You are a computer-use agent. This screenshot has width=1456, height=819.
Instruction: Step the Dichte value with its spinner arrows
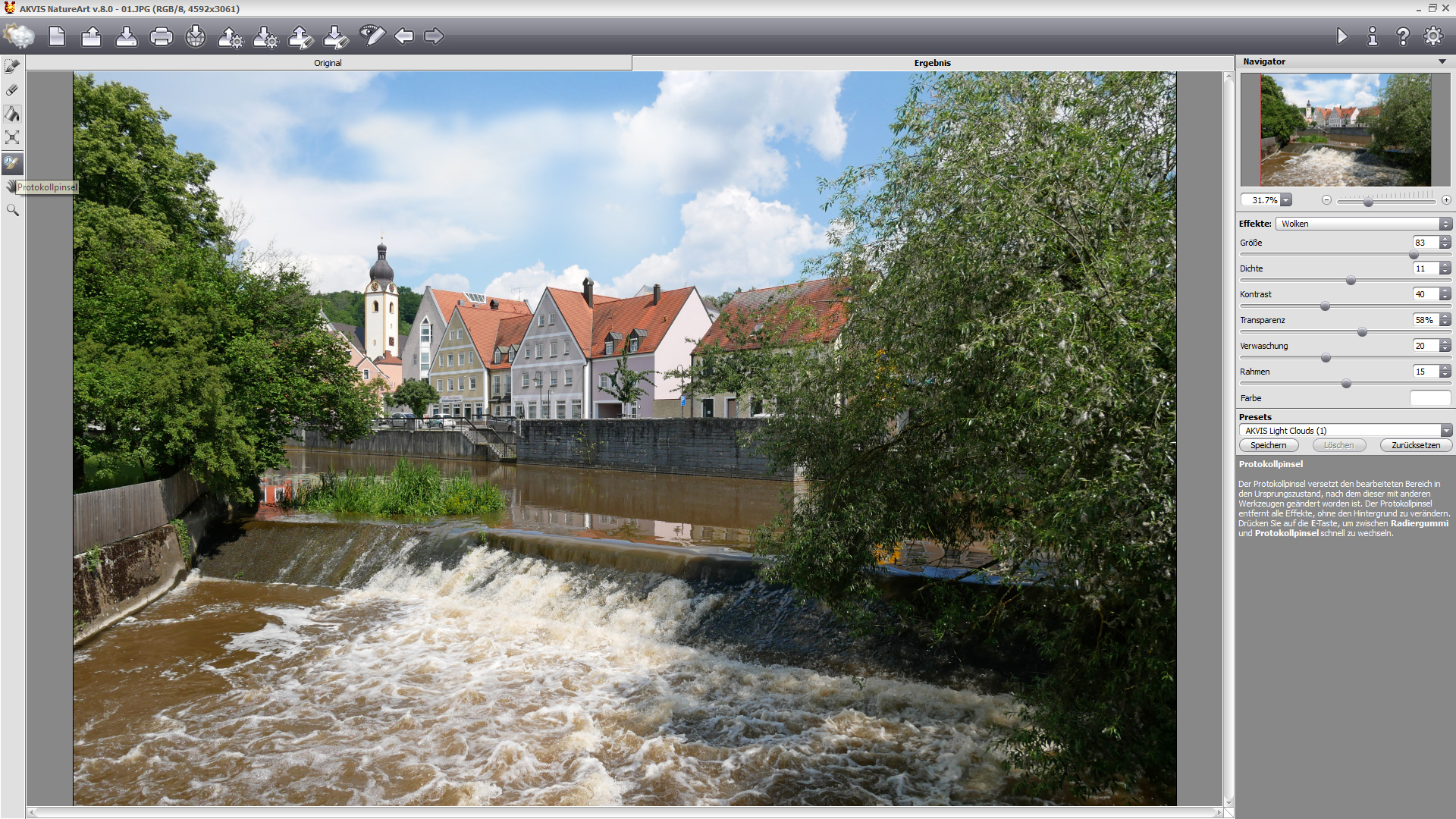pyautogui.click(x=1445, y=268)
